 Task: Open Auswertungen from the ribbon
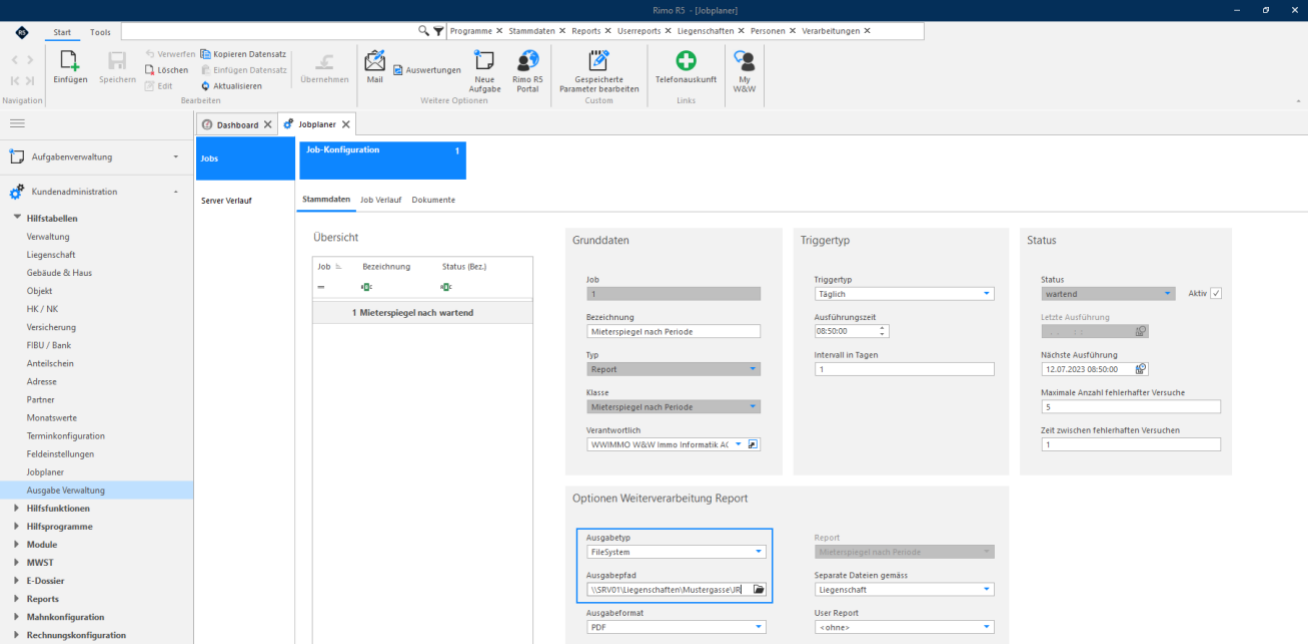(427, 70)
